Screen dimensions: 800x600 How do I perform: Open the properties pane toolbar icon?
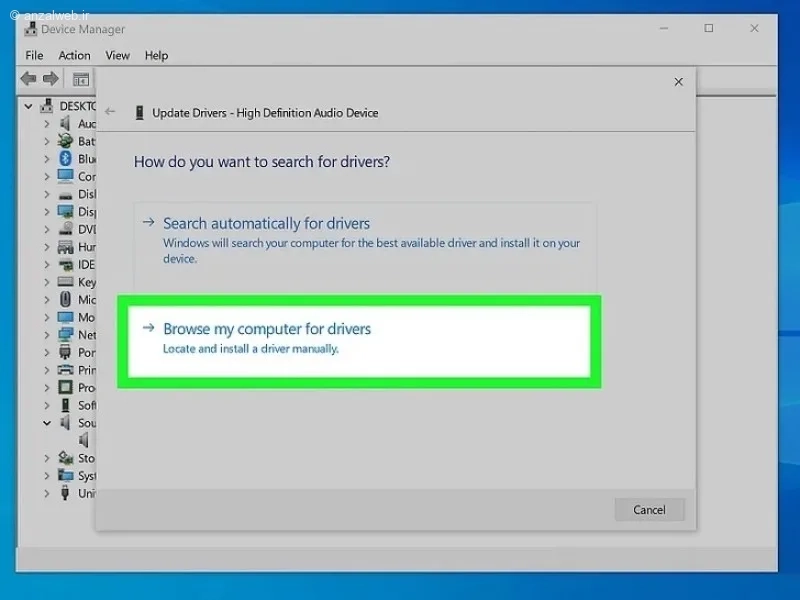coord(81,79)
